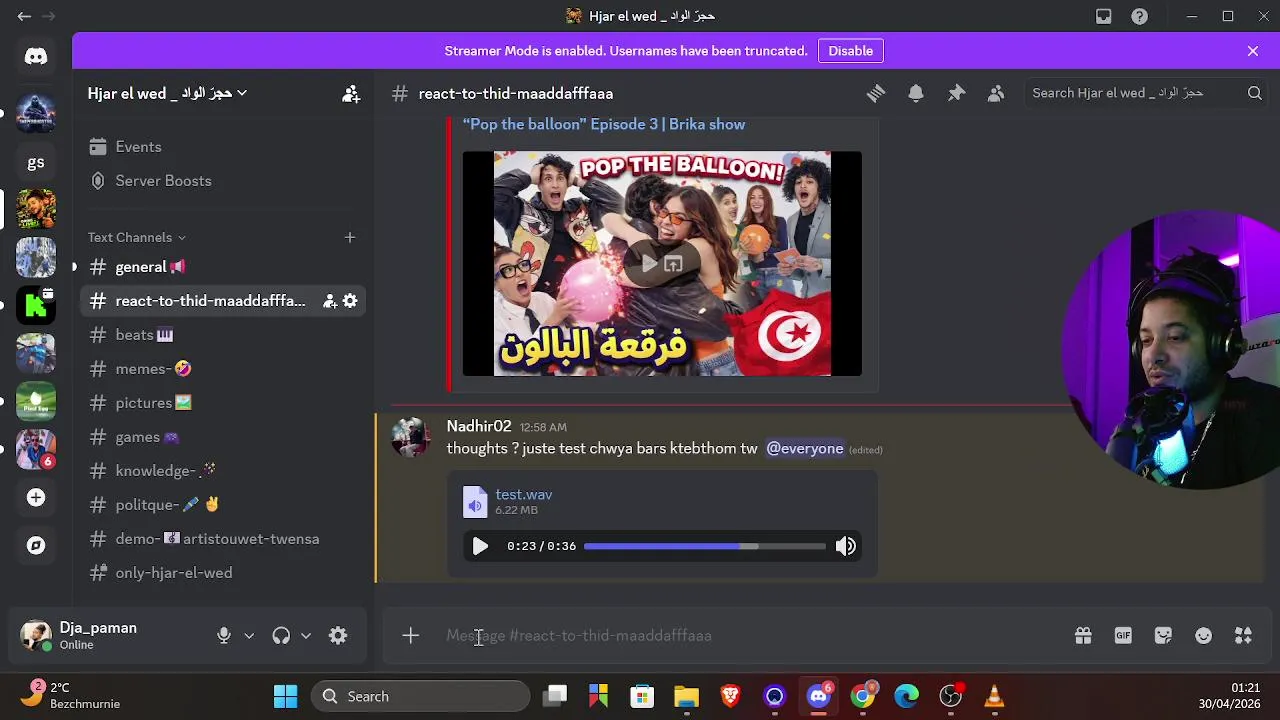Open the Events section

[x=223, y=147]
